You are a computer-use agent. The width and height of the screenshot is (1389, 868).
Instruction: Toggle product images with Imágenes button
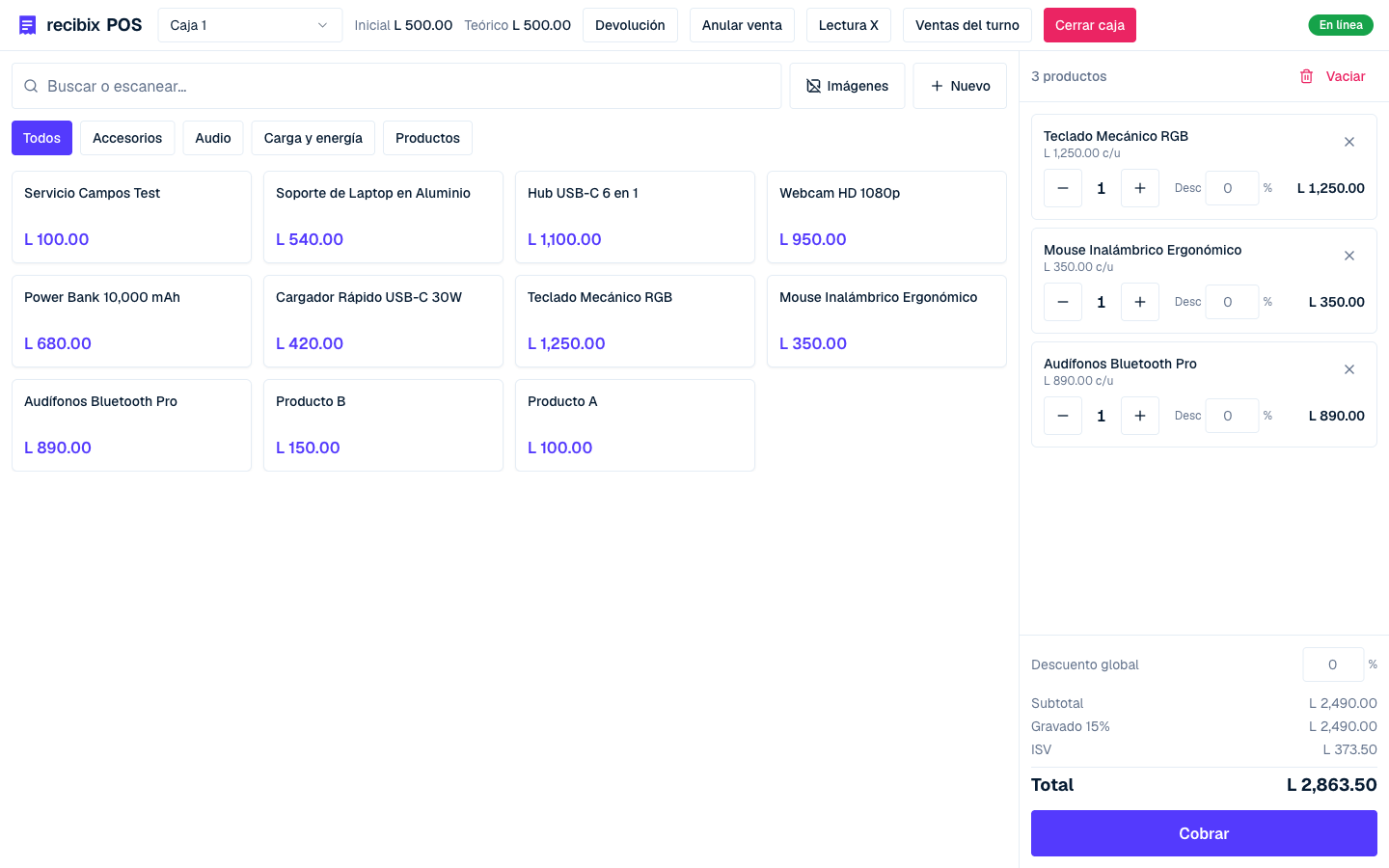coord(847,86)
